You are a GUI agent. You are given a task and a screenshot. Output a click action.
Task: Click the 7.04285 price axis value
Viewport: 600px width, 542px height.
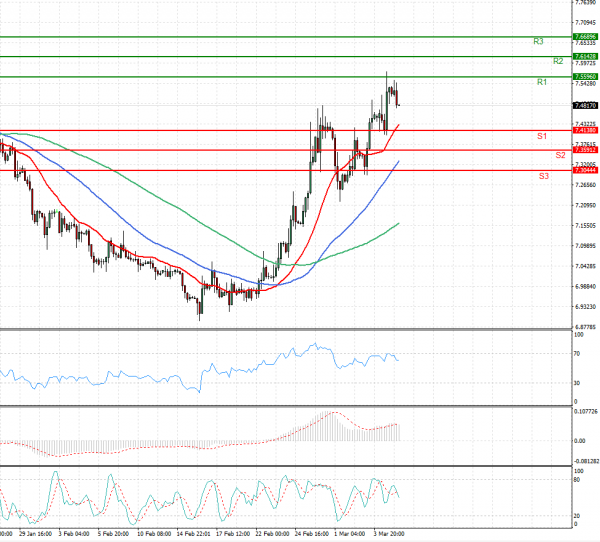(x=585, y=266)
